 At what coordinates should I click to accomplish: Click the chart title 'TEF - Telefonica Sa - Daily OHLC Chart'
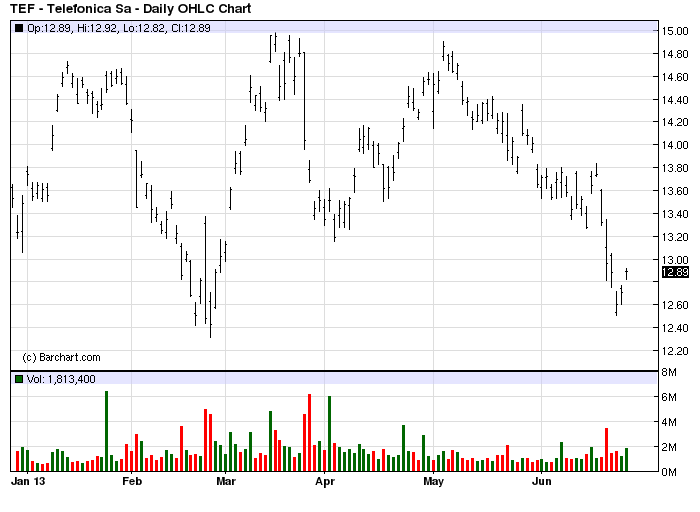[x=130, y=8]
